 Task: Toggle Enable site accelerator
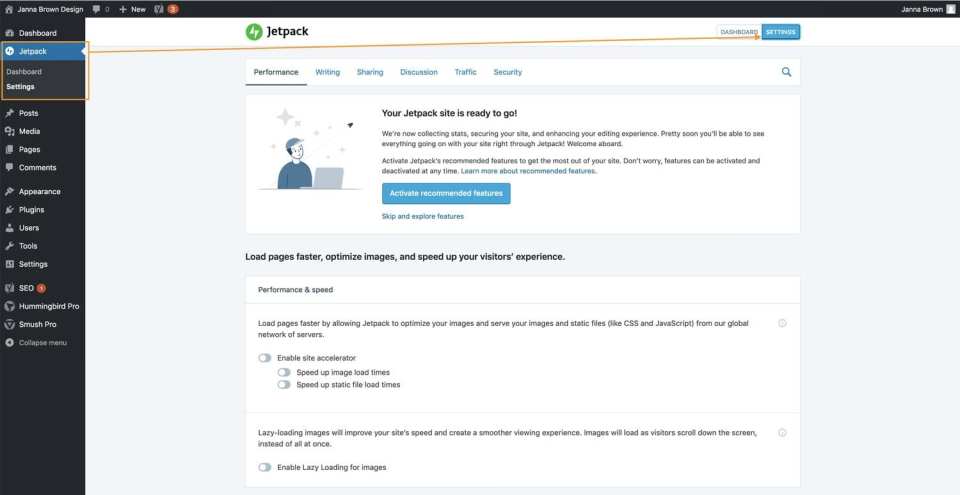coord(264,358)
